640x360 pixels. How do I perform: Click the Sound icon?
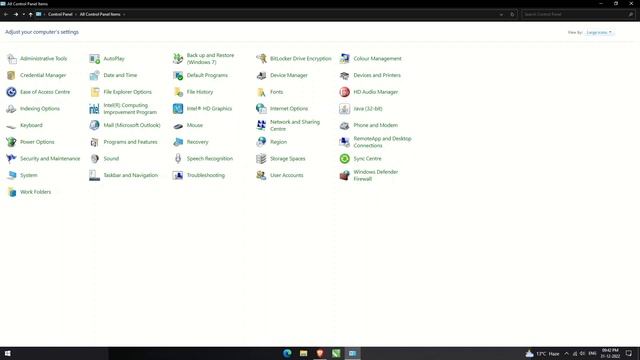(x=95, y=159)
